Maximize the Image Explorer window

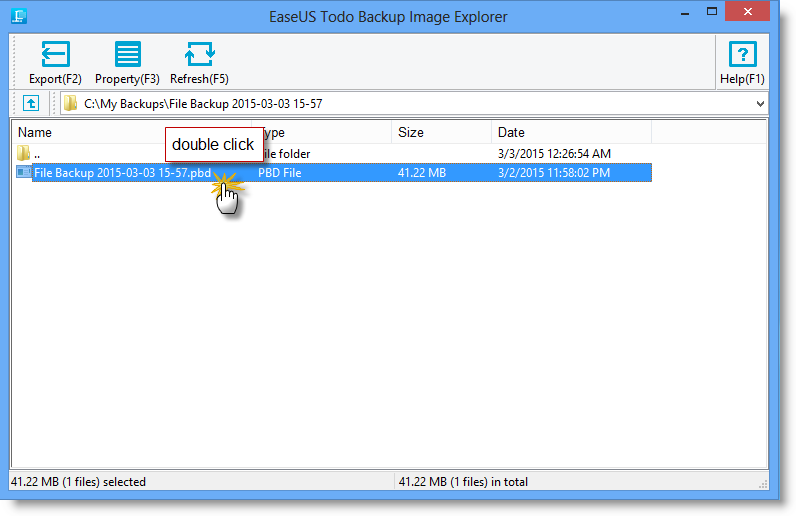pyautogui.click(x=712, y=11)
